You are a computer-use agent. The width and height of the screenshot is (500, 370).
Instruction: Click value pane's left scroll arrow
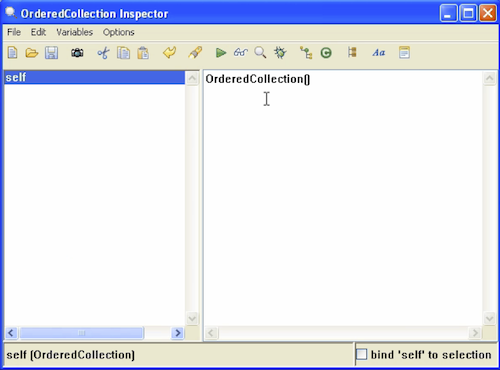tap(211, 333)
